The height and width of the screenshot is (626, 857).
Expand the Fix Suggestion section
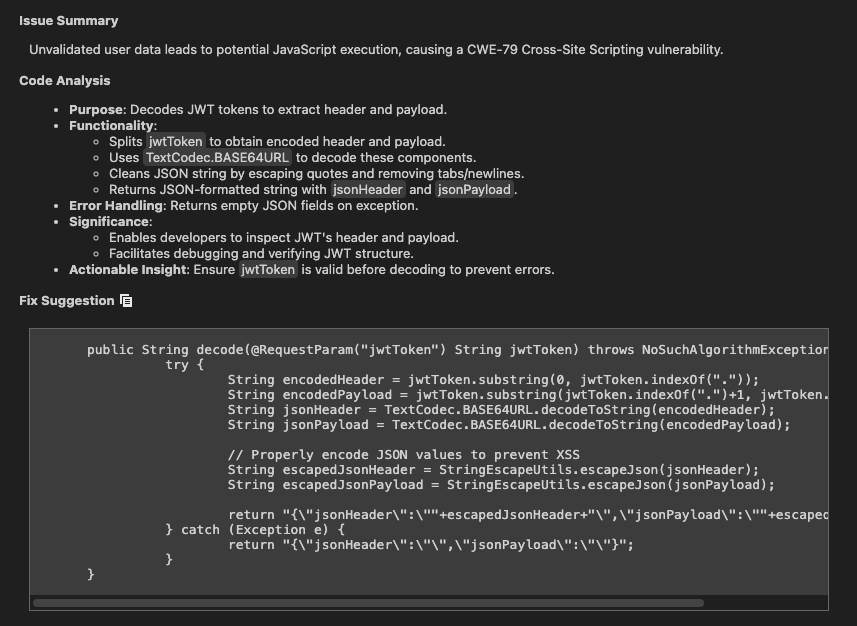(64, 300)
